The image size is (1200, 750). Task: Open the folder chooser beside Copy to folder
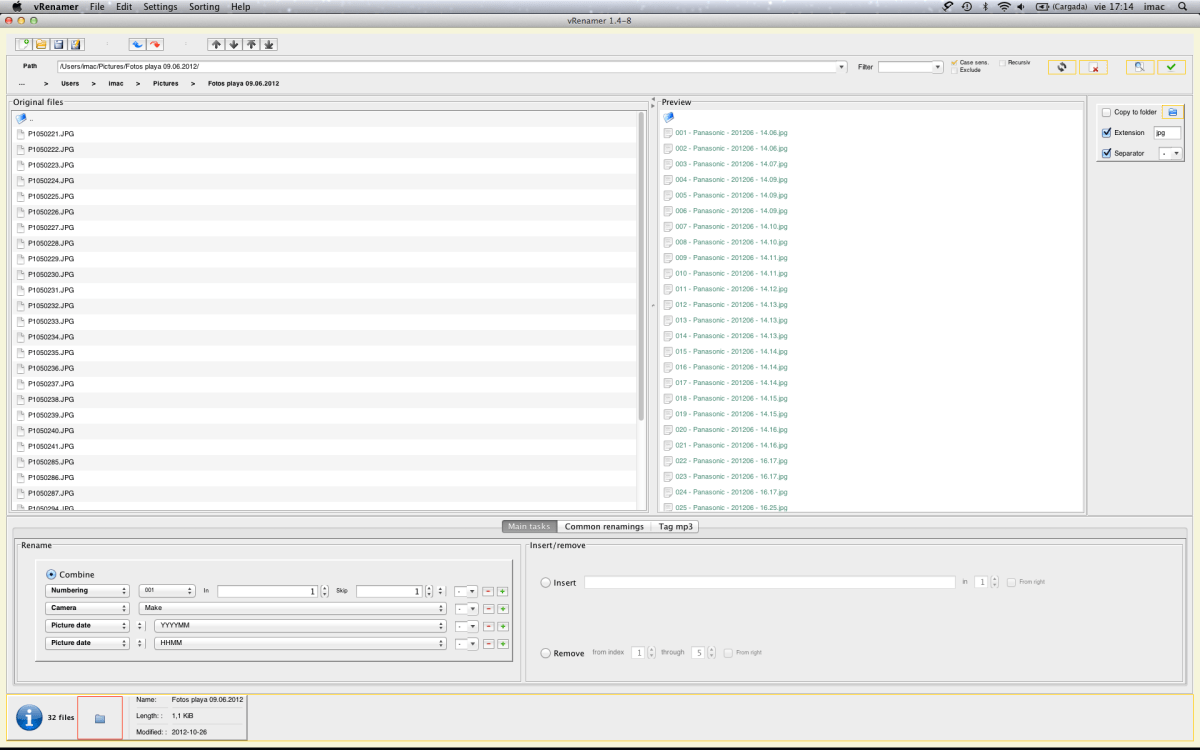[x=1173, y=112]
